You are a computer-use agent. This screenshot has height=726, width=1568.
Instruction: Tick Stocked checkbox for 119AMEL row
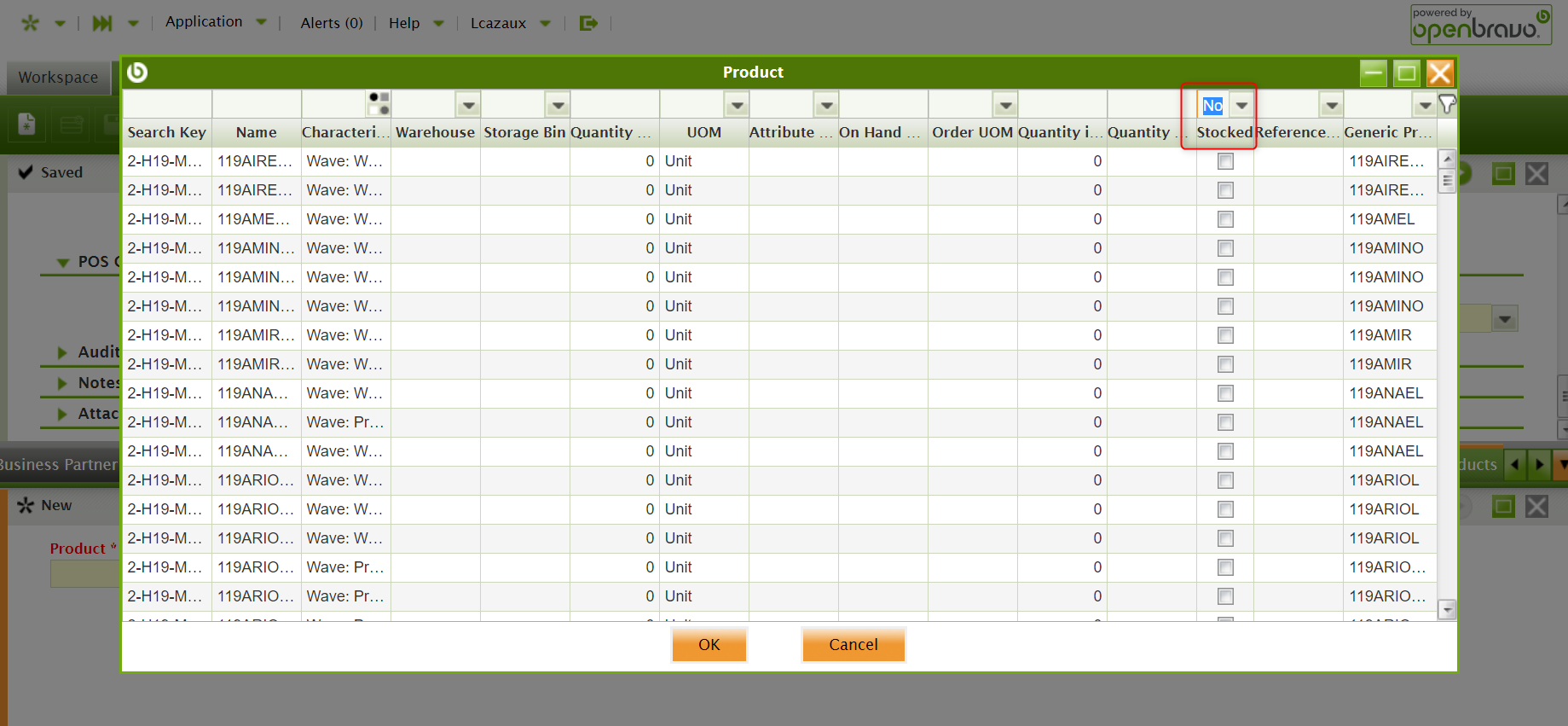(1225, 219)
